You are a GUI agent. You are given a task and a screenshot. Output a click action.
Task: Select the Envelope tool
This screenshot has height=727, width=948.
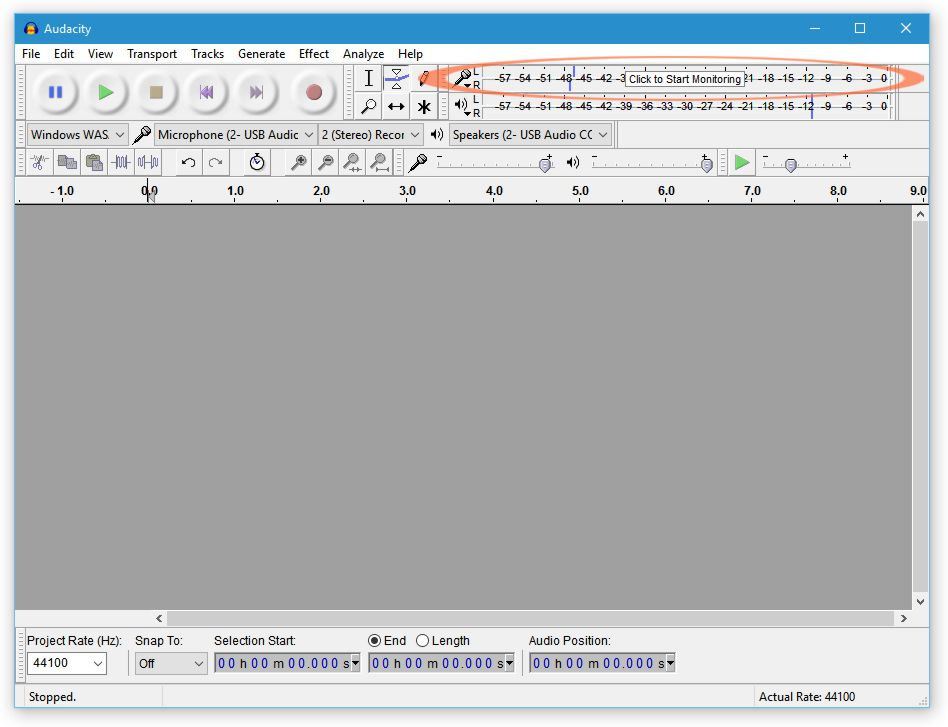coord(396,78)
